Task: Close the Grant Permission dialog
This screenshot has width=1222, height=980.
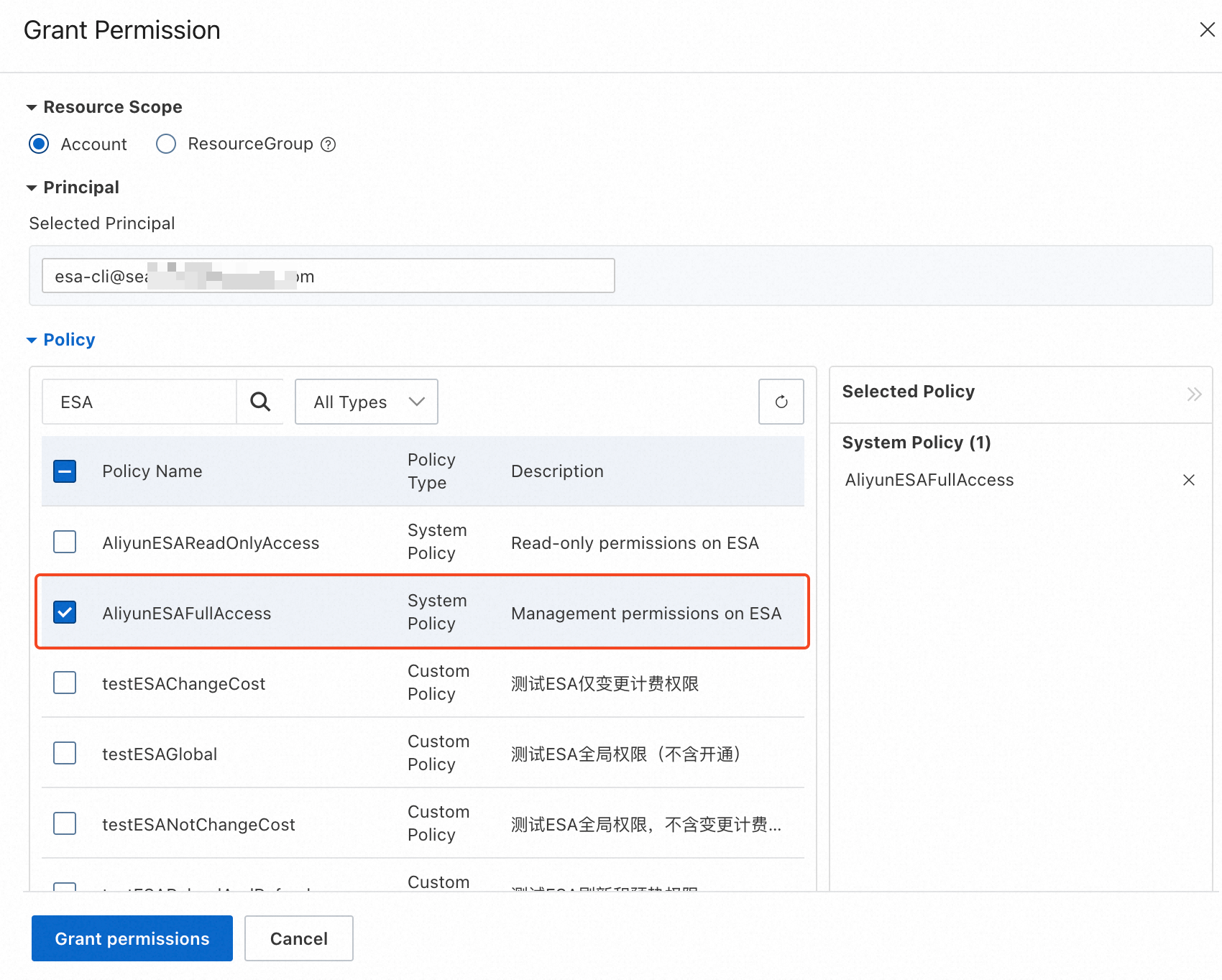Action: pyautogui.click(x=1207, y=29)
